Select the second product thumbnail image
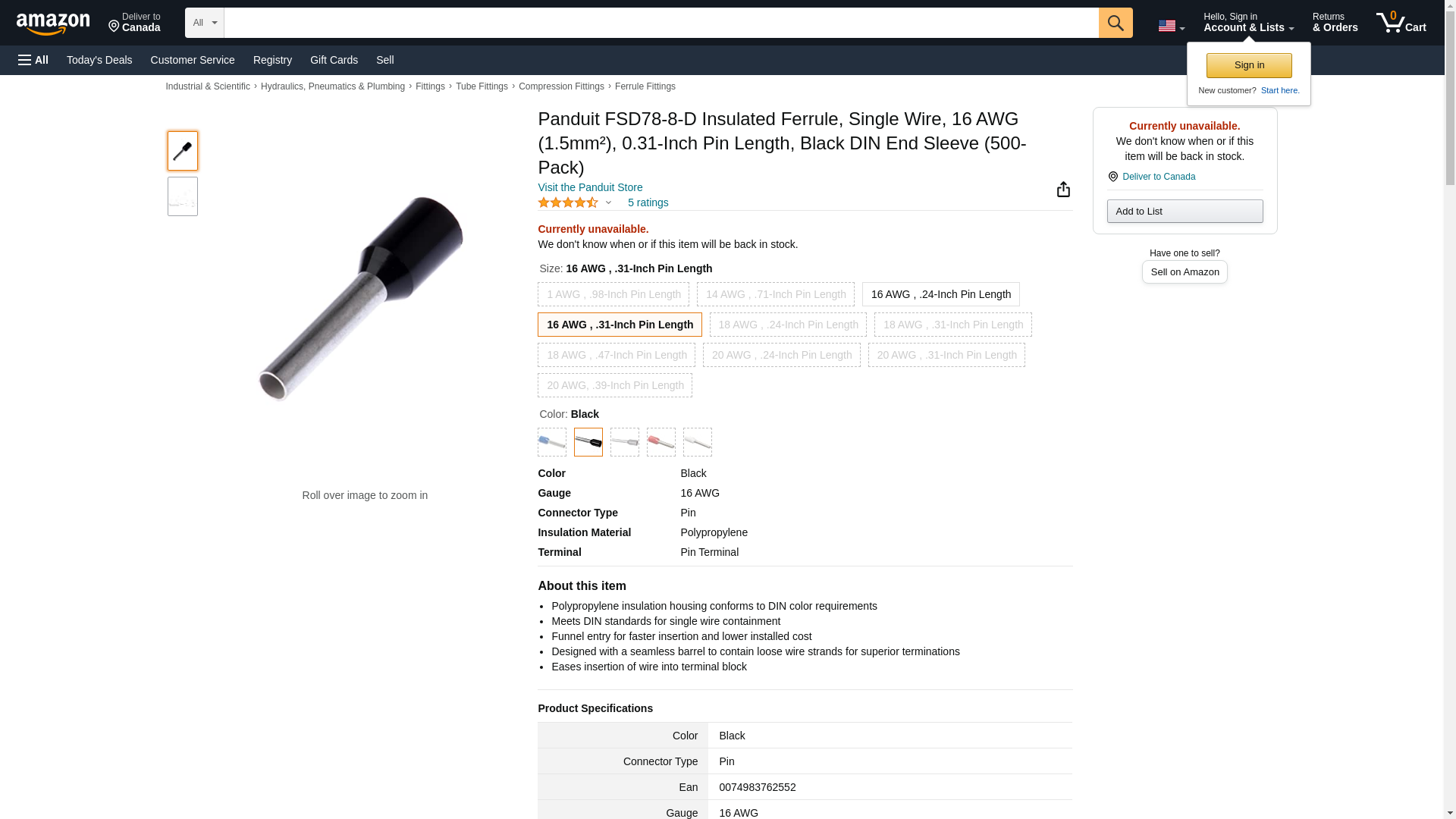Viewport: 1456px width, 819px height. click(x=182, y=197)
